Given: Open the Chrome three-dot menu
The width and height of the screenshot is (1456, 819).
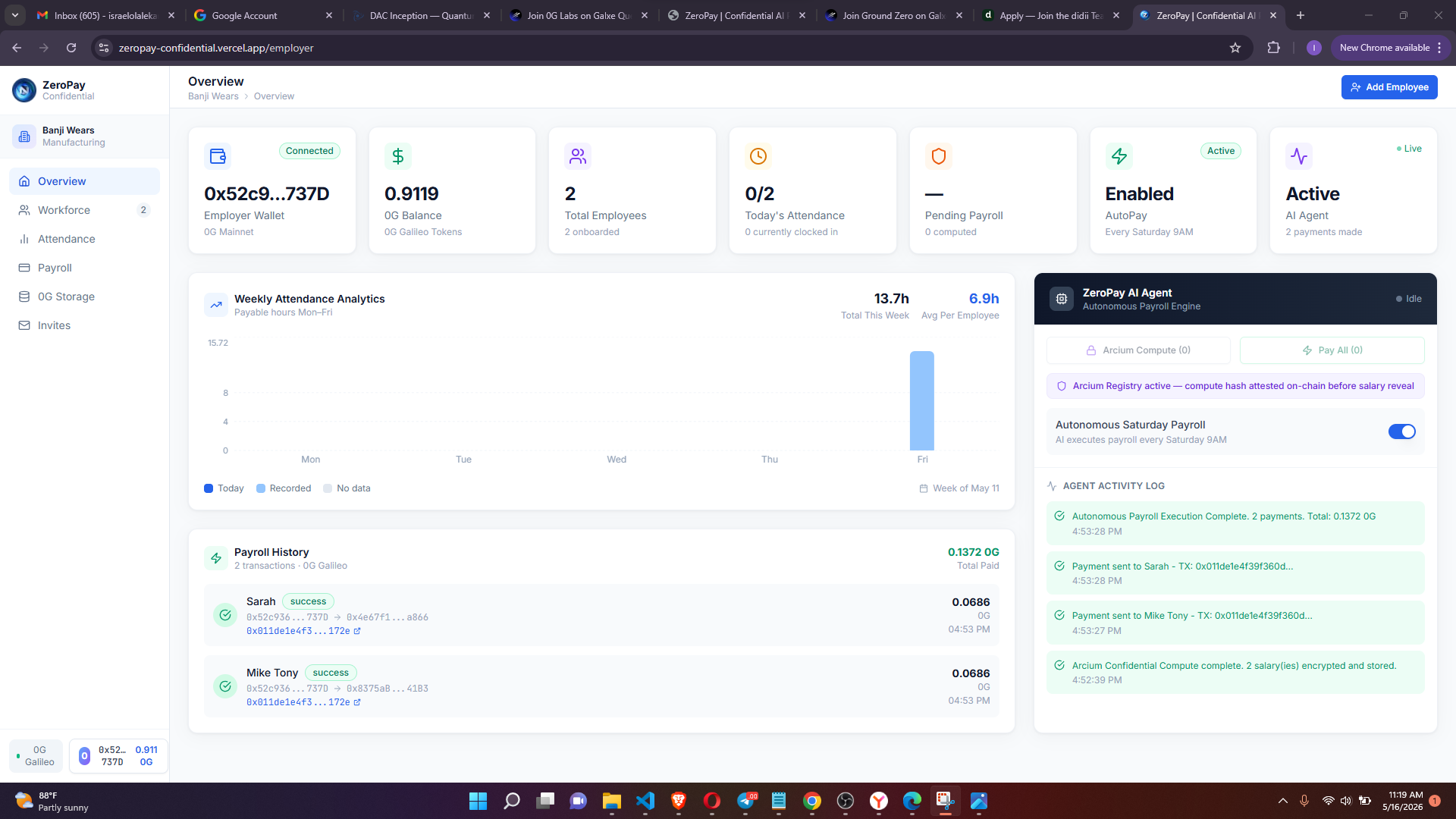Looking at the screenshot, I should pos(1439,48).
